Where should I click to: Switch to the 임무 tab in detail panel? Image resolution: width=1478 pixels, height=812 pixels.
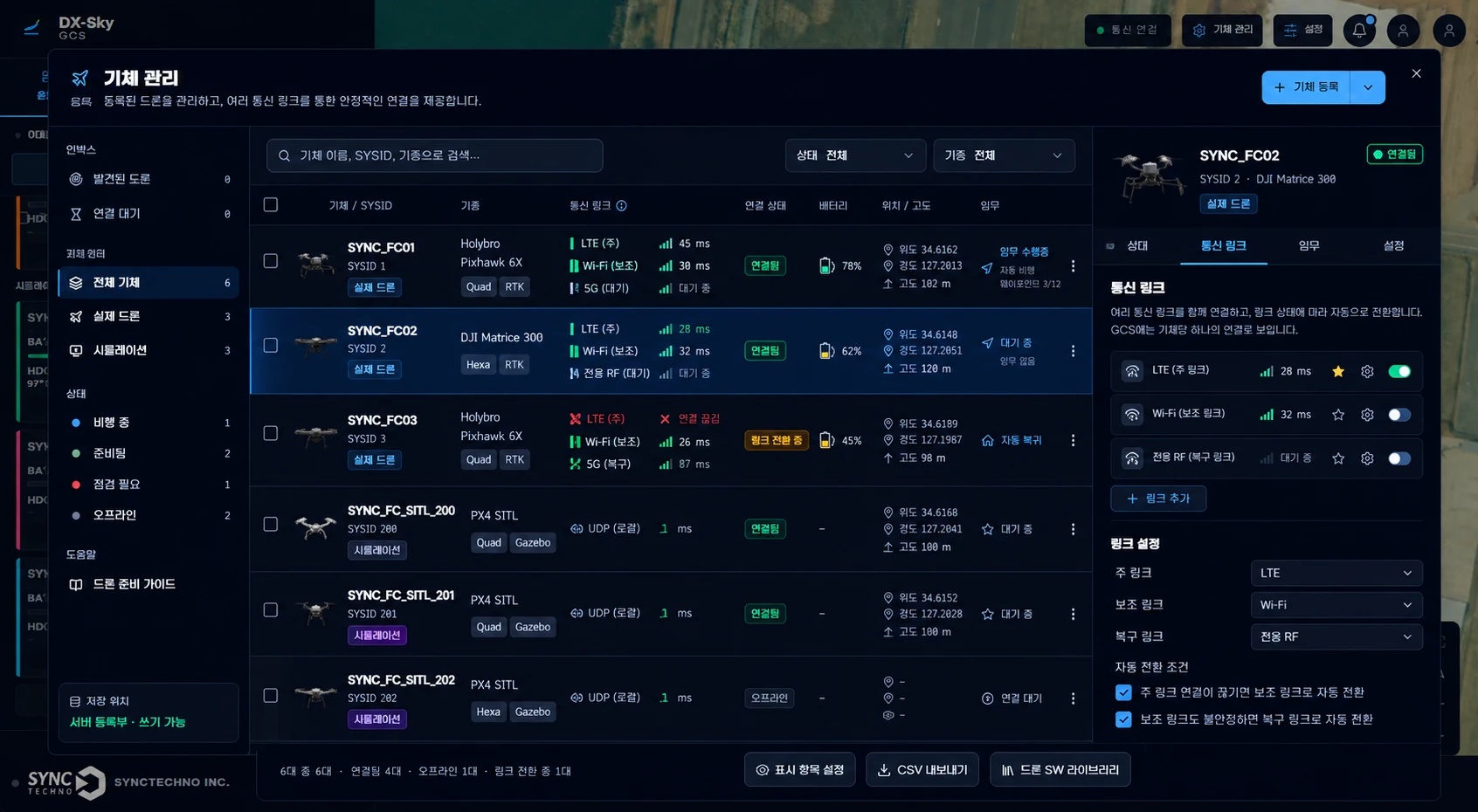coord(1309,246)
